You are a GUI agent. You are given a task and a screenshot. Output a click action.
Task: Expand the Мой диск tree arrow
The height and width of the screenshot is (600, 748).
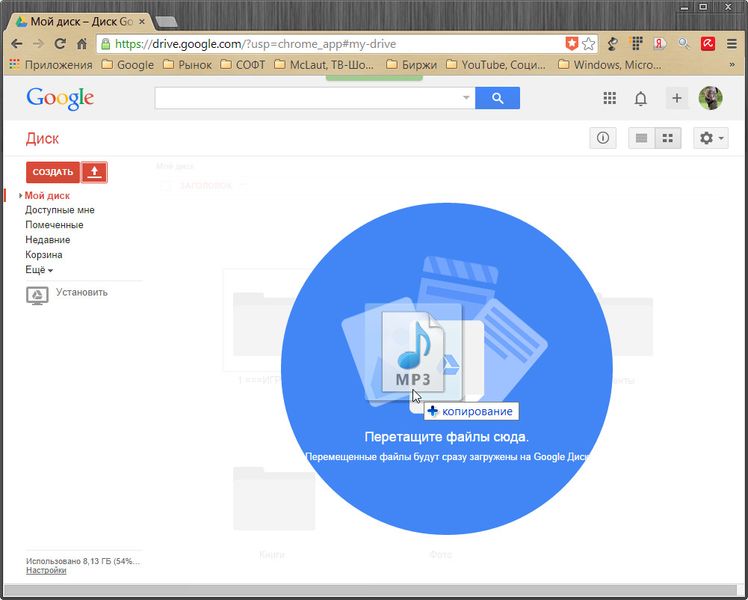[21, 196]
